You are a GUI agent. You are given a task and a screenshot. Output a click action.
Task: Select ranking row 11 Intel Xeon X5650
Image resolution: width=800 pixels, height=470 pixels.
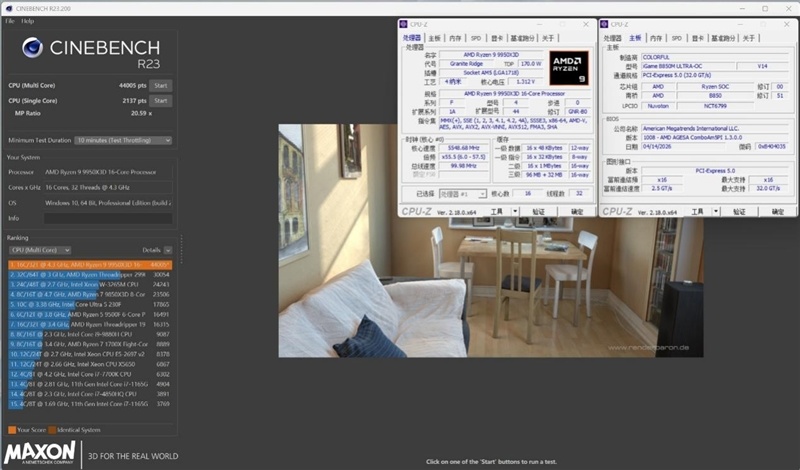click(90, 364)
